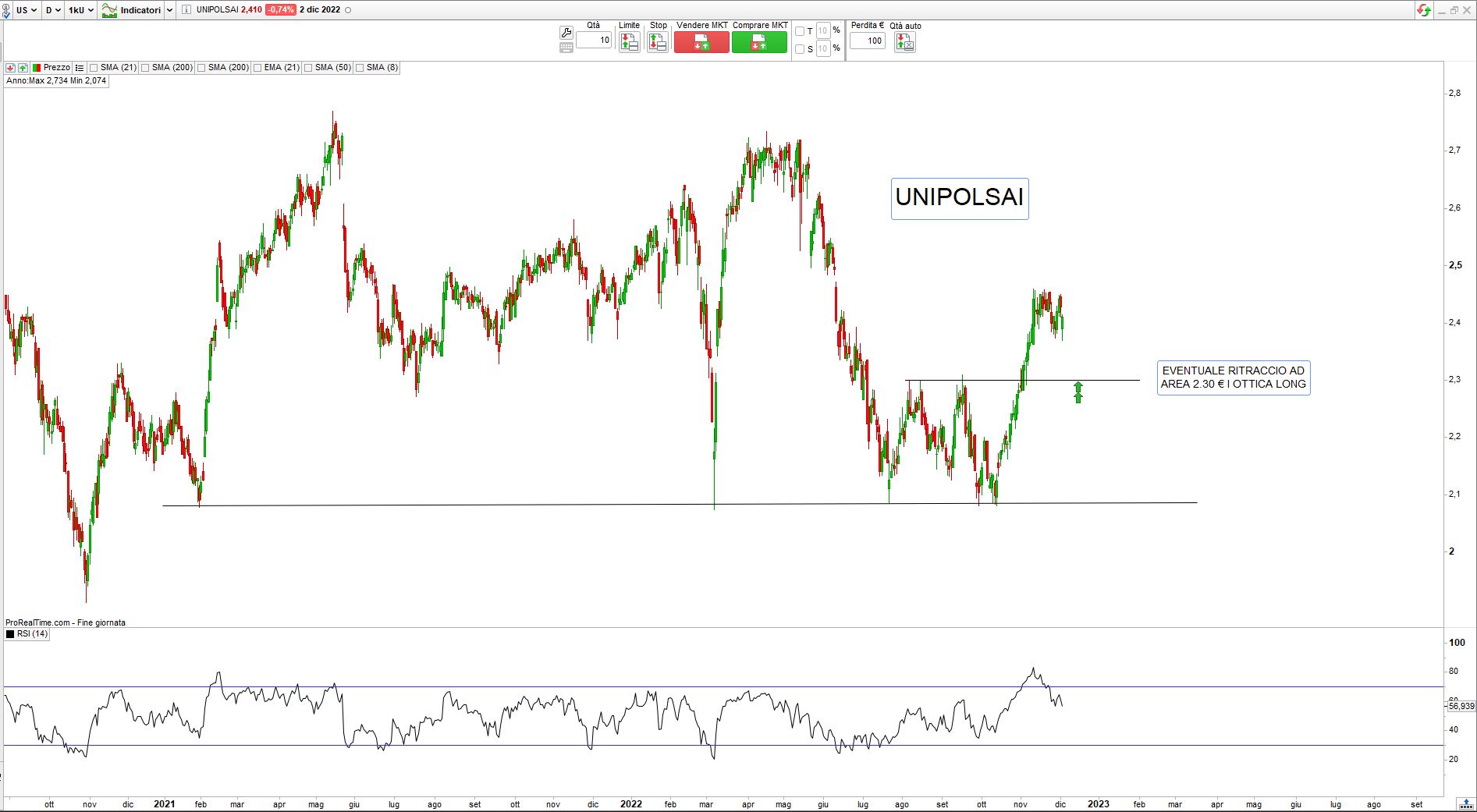
Task: Toggle the first SMA (200) checkbox
Action: click(145, 68)
